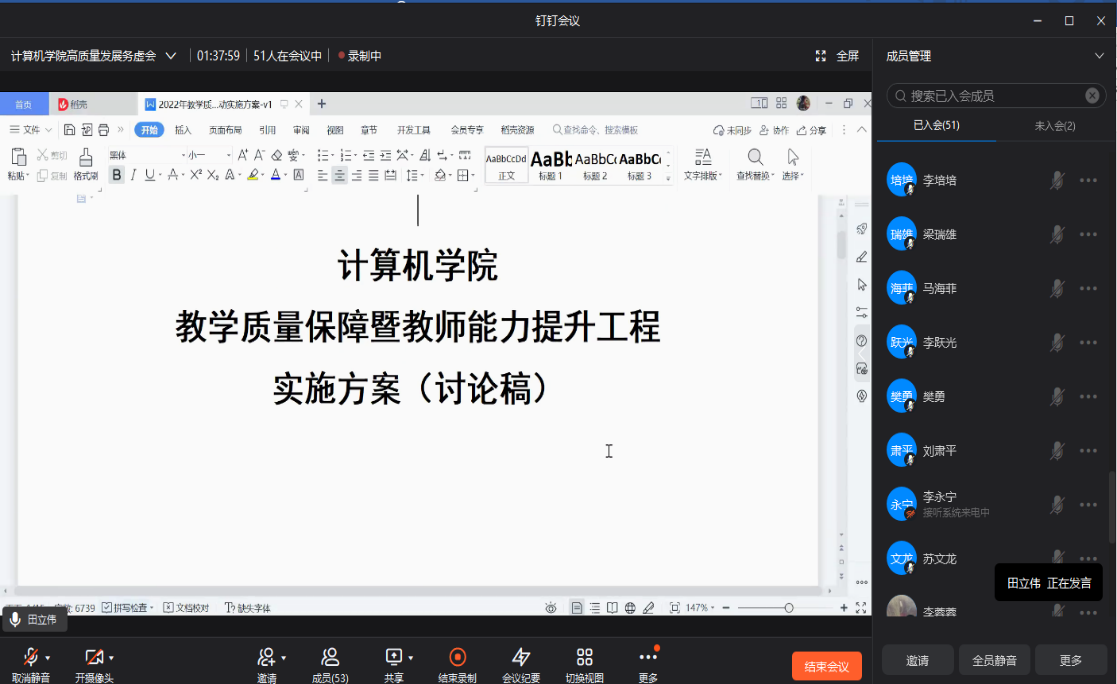Click the 格式刷 format painter
Viewport: 1117px width, 684px height.
click(85, 164)
